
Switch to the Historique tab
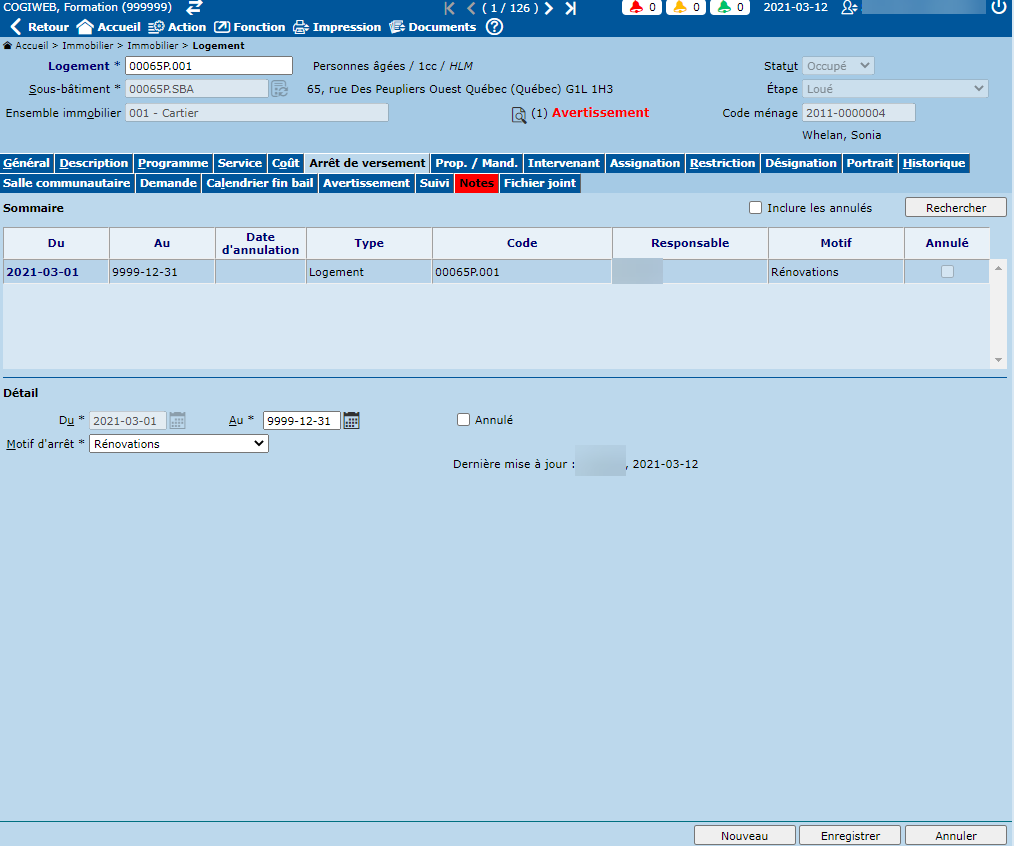pyautogui.click(x=934, y=163)
